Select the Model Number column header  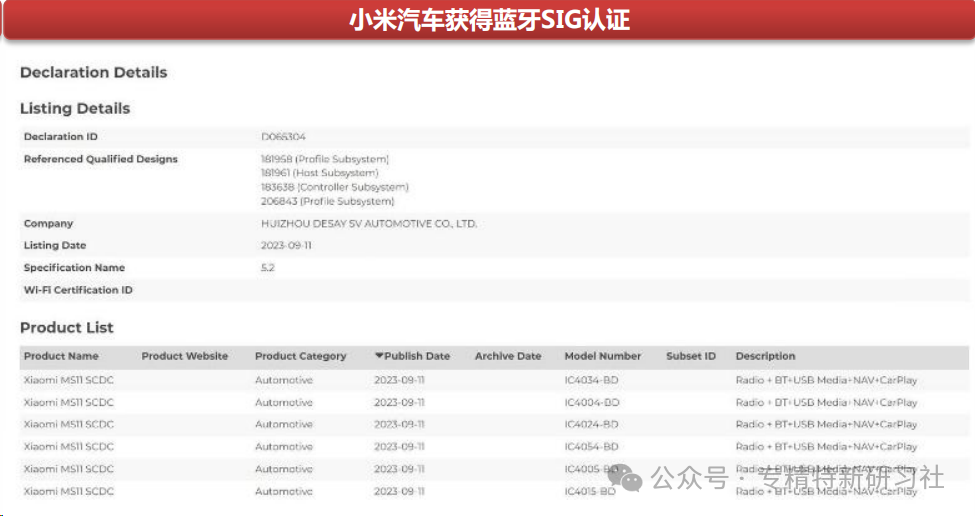[603, 356]
